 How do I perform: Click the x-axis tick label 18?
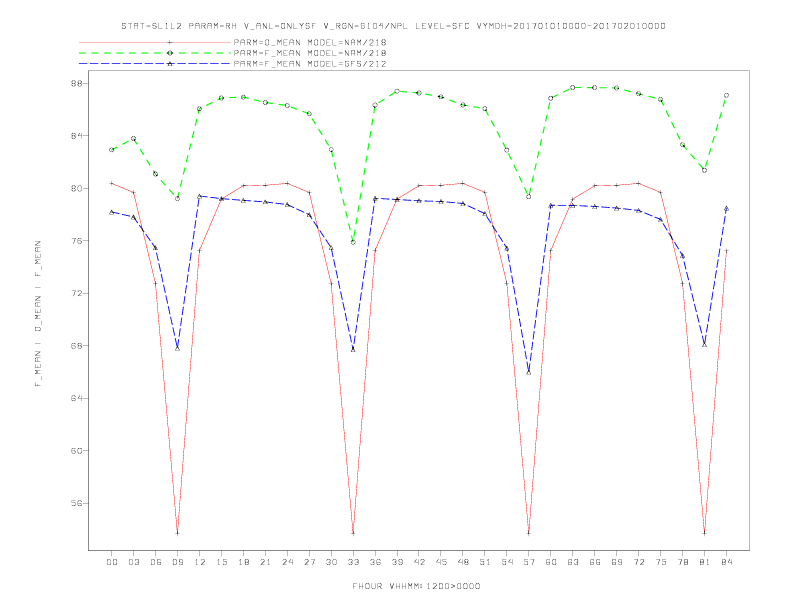[x=243, y=562]
